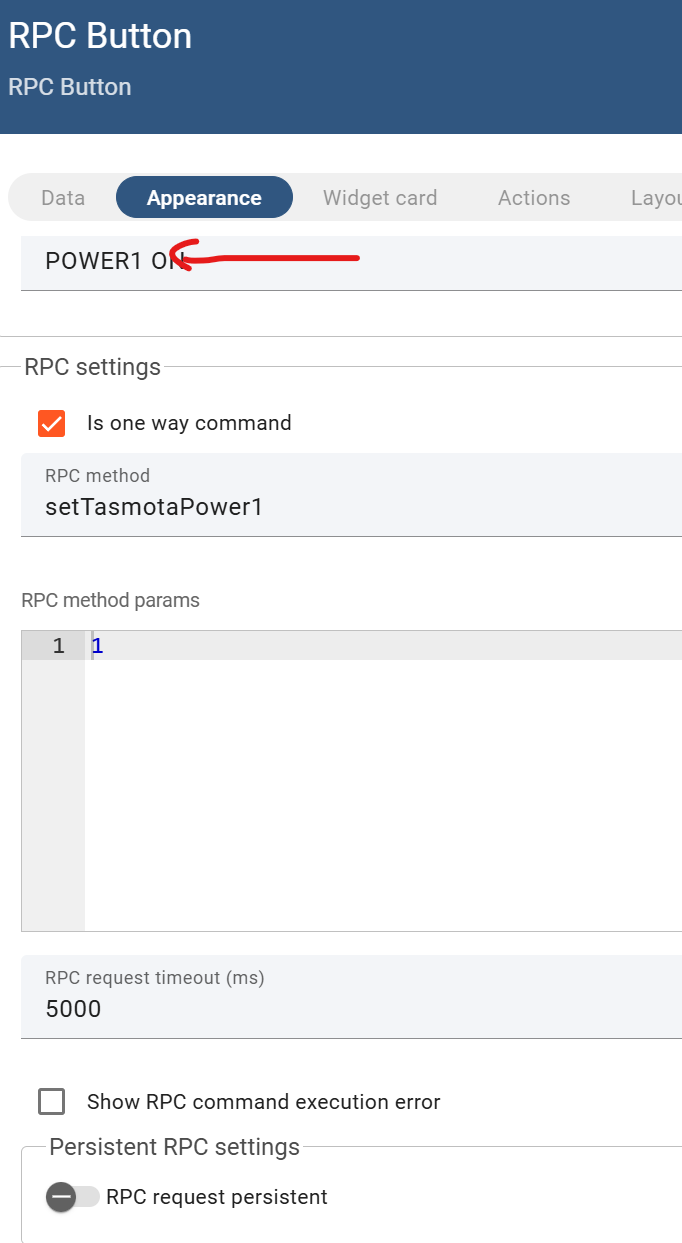Click the 'Show RPC command execution error' label
Viewport: 682px width, 1243px height.
264,1102
